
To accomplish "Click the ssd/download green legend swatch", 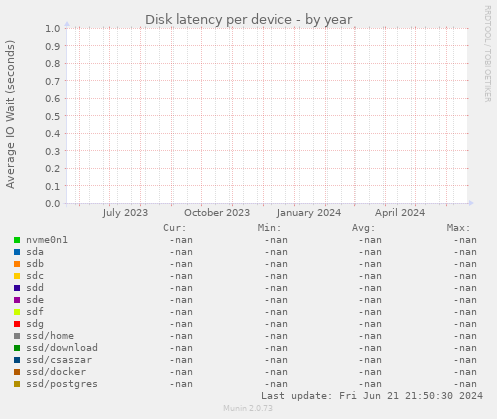I will pos(17,348).
